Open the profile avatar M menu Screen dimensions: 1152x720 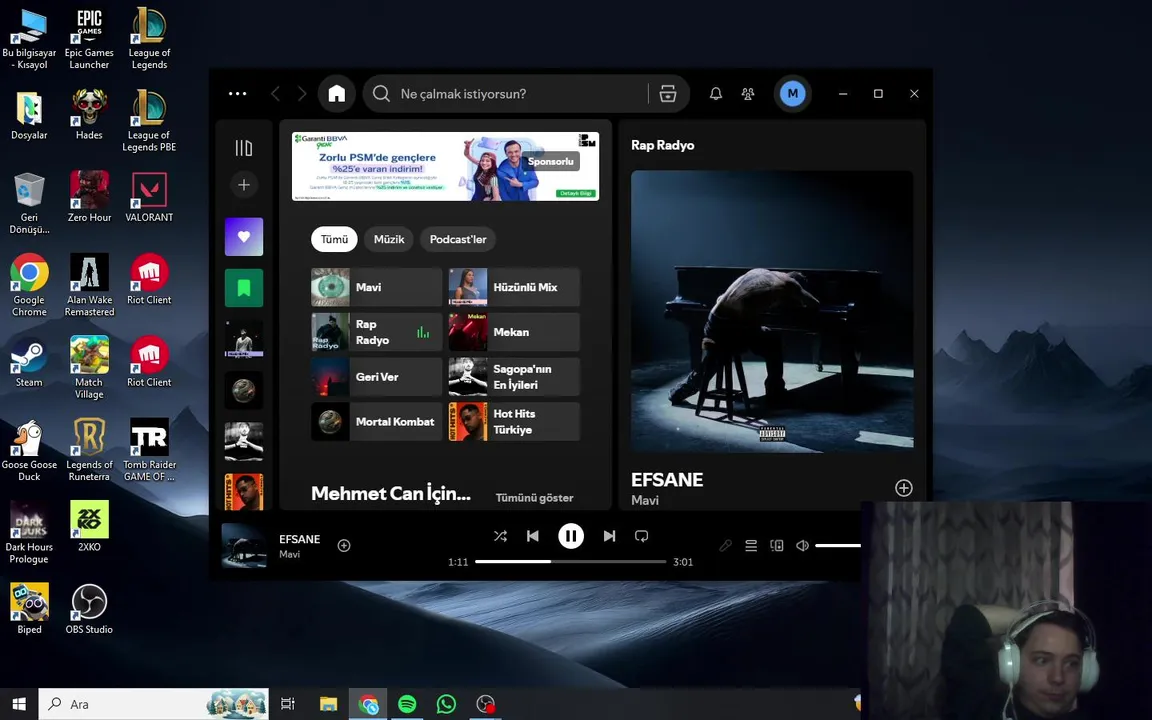792,93
